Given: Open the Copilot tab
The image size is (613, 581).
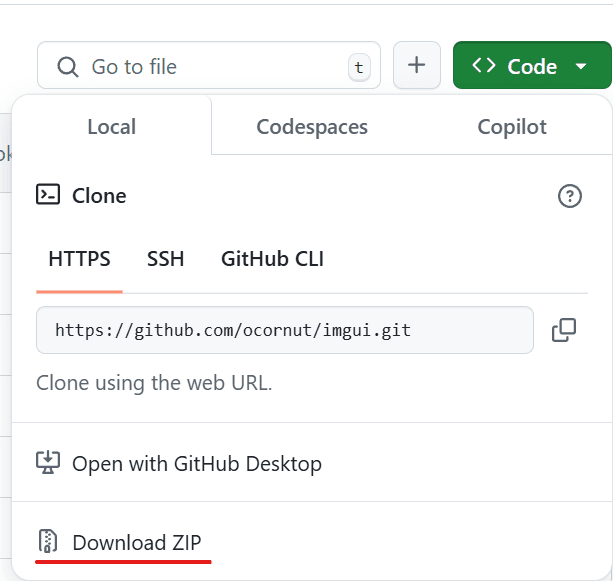Looking at the screenshot, I should coord(512,127).
